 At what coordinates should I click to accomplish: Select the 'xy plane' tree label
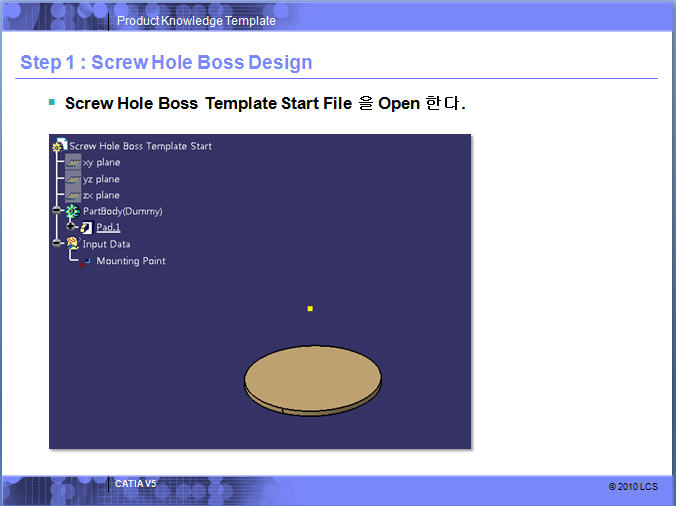101,162
